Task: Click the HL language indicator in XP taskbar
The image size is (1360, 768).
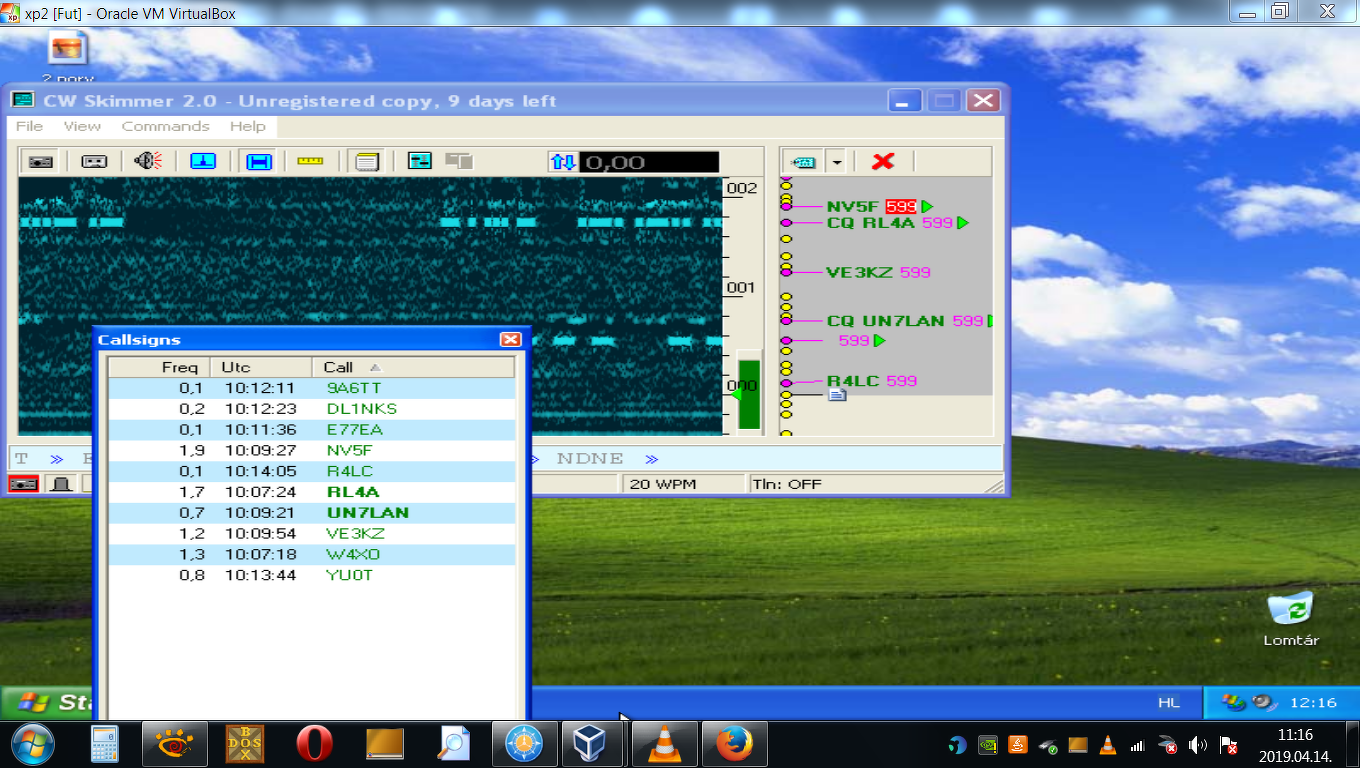Action: [1169, 703]
